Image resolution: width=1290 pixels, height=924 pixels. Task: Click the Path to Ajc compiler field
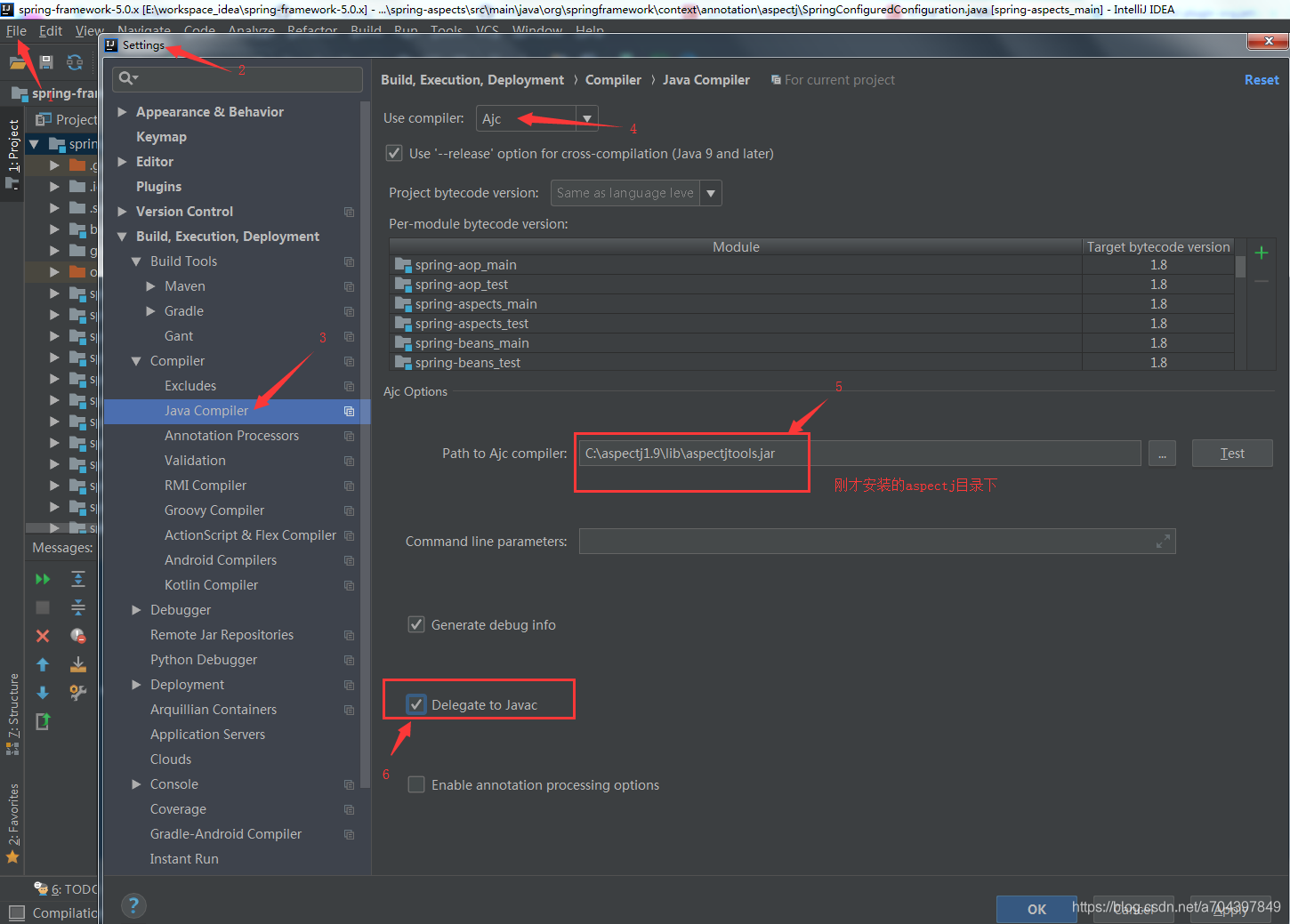859,454
